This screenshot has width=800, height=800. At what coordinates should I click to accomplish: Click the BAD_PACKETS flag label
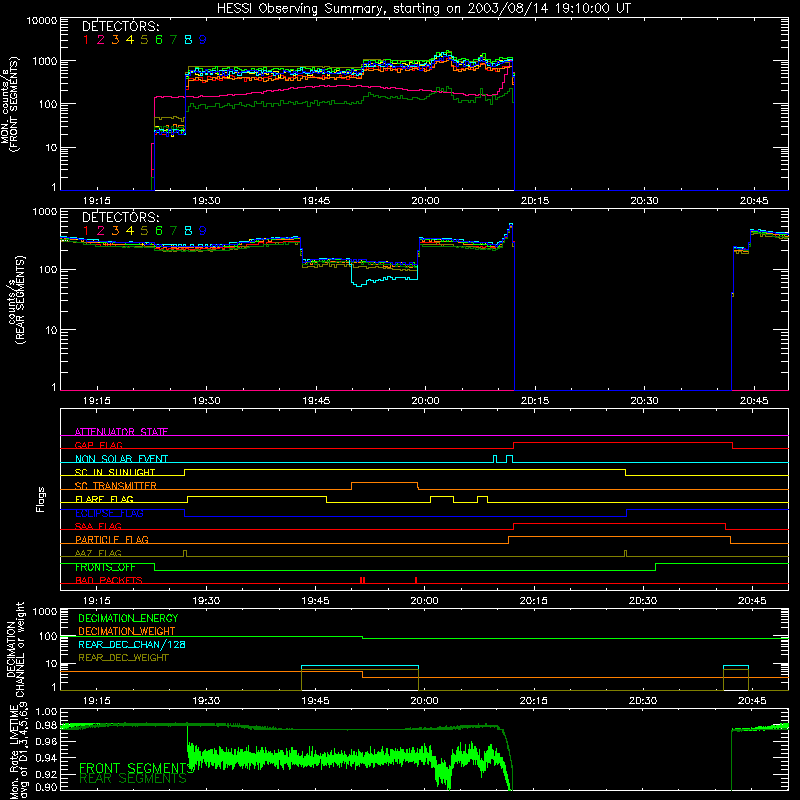pos(109,580)
